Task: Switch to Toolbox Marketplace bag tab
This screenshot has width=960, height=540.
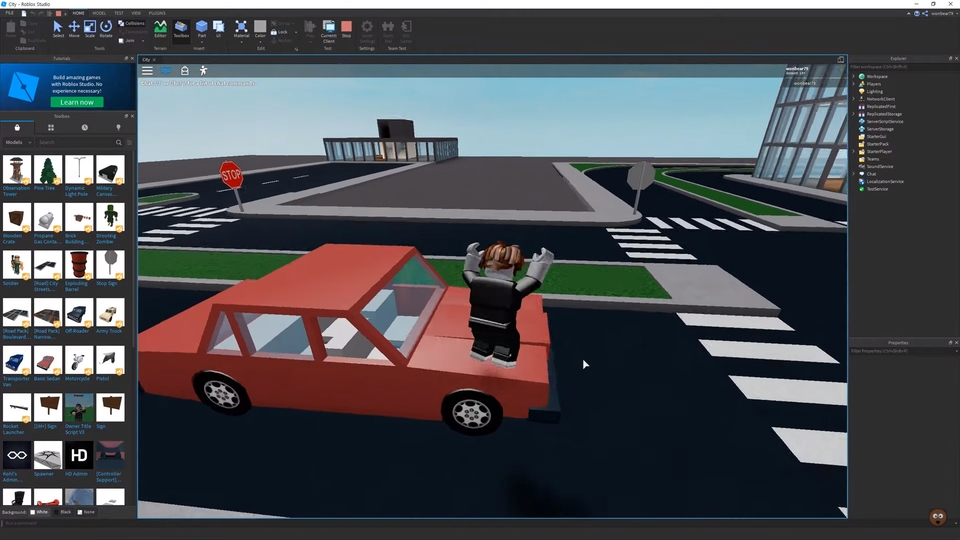Action: click(17, 127)
